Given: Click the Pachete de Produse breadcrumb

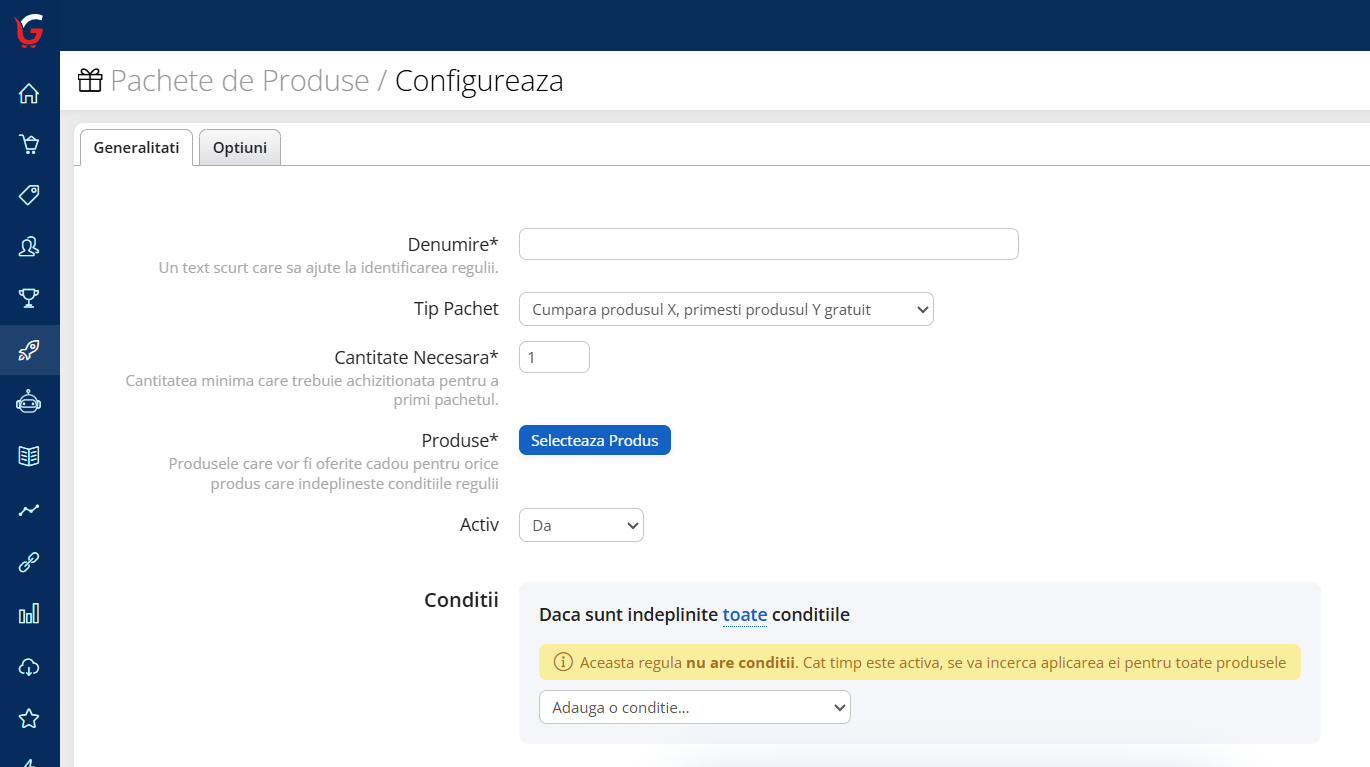Looking at the screenshot, I should point(240,80).
